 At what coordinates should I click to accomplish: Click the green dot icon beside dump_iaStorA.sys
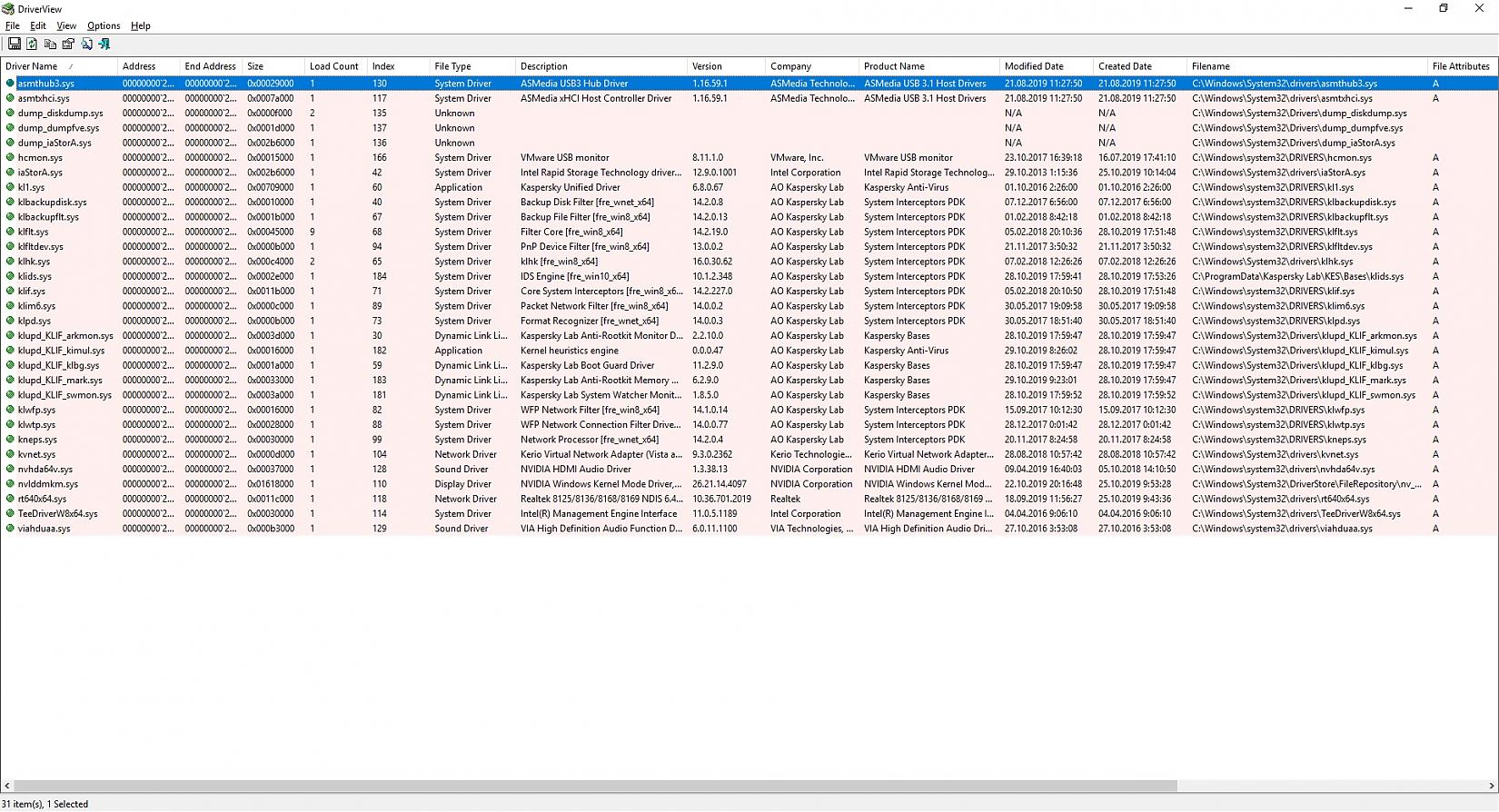(x=10, y=143)
